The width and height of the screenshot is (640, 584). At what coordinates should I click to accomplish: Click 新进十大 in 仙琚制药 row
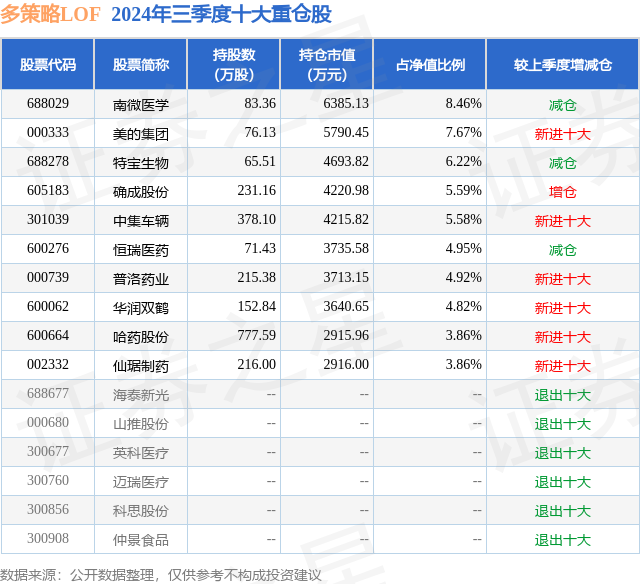pyautogui.click(x=563, y=366)
